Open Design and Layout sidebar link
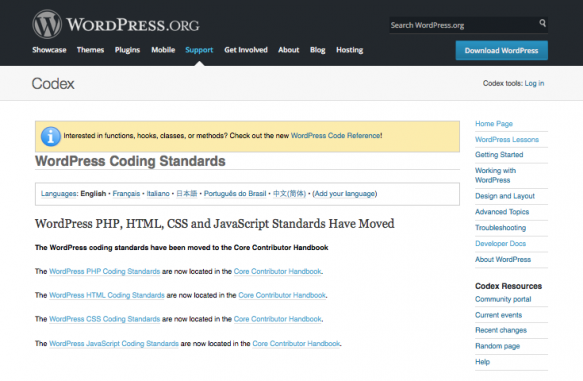 pos(505,196)
